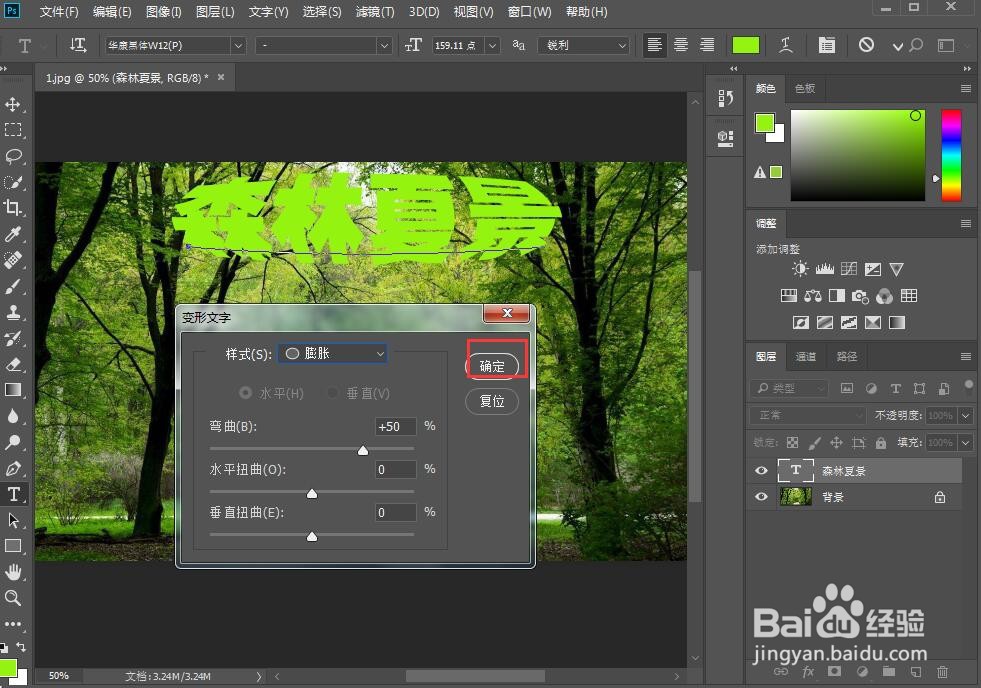Hide the 背景 layer
Image resolution: width=981 pixels, height=688 pixels.
click(x=761, y=497)
